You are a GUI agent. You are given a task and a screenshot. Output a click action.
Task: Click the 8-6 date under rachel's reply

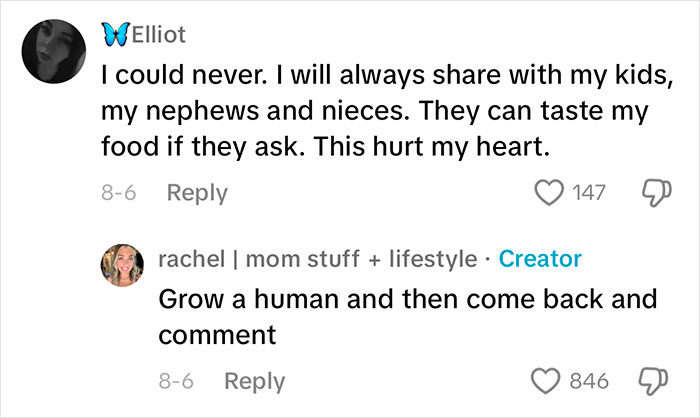(176, 381)
